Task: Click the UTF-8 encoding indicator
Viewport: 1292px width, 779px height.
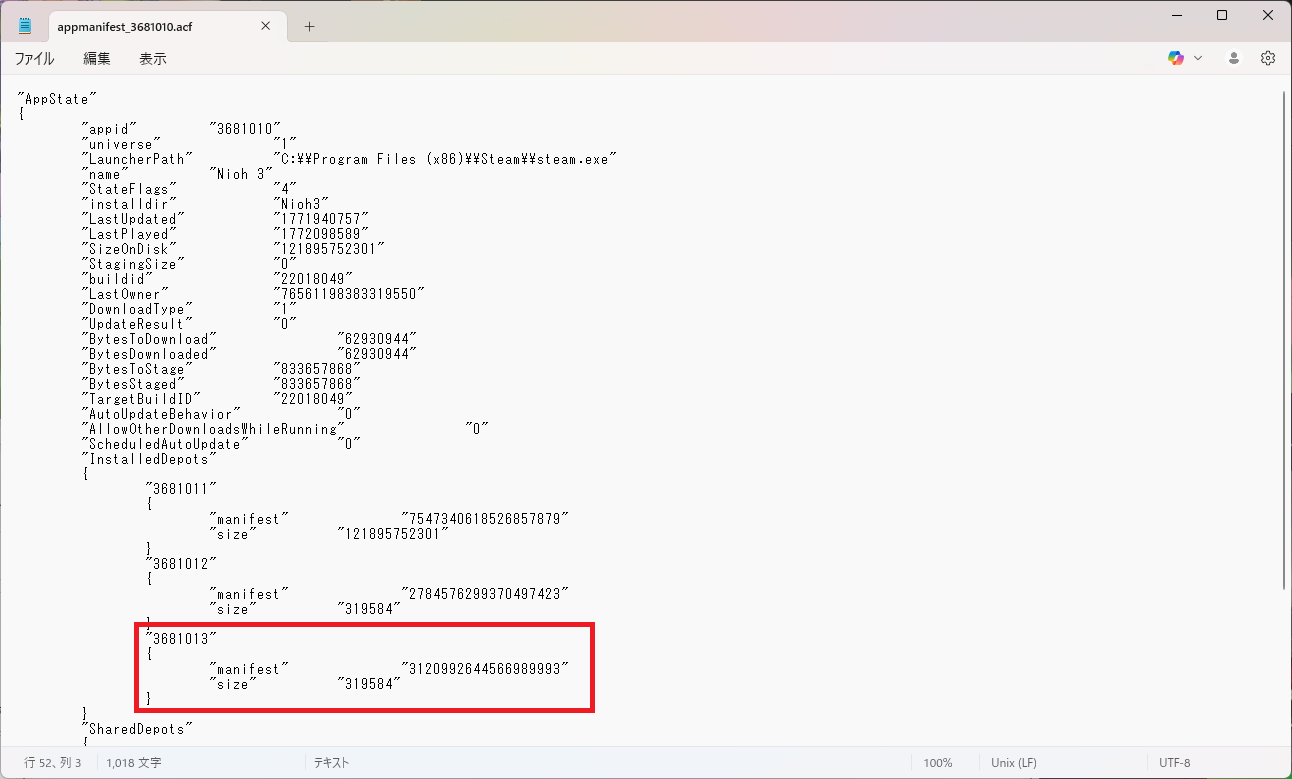Action: (x=1174, y=763)
